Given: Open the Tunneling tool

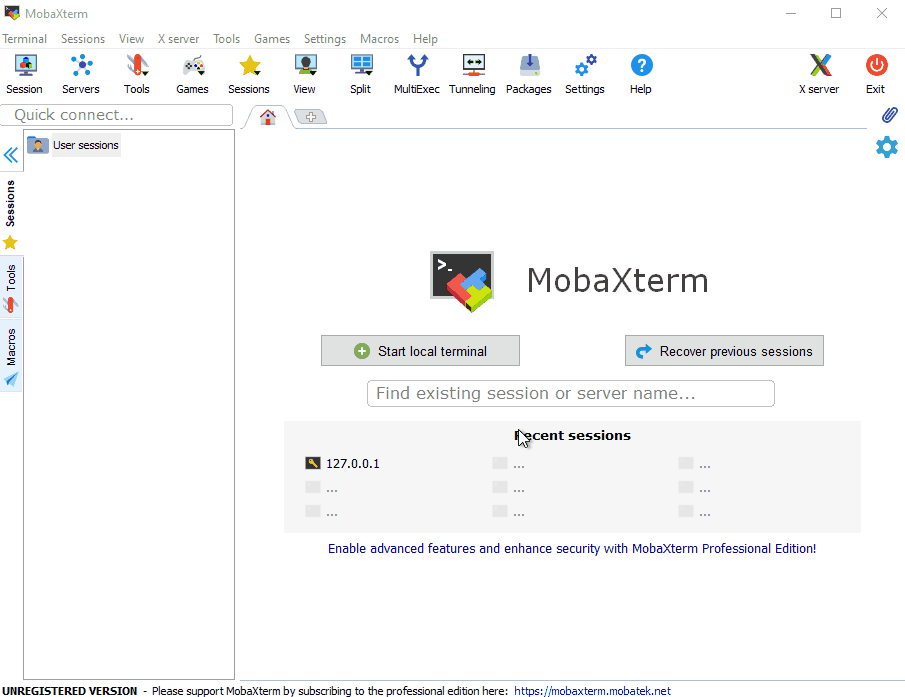Looking at the screenshot, I should [472, 74].
